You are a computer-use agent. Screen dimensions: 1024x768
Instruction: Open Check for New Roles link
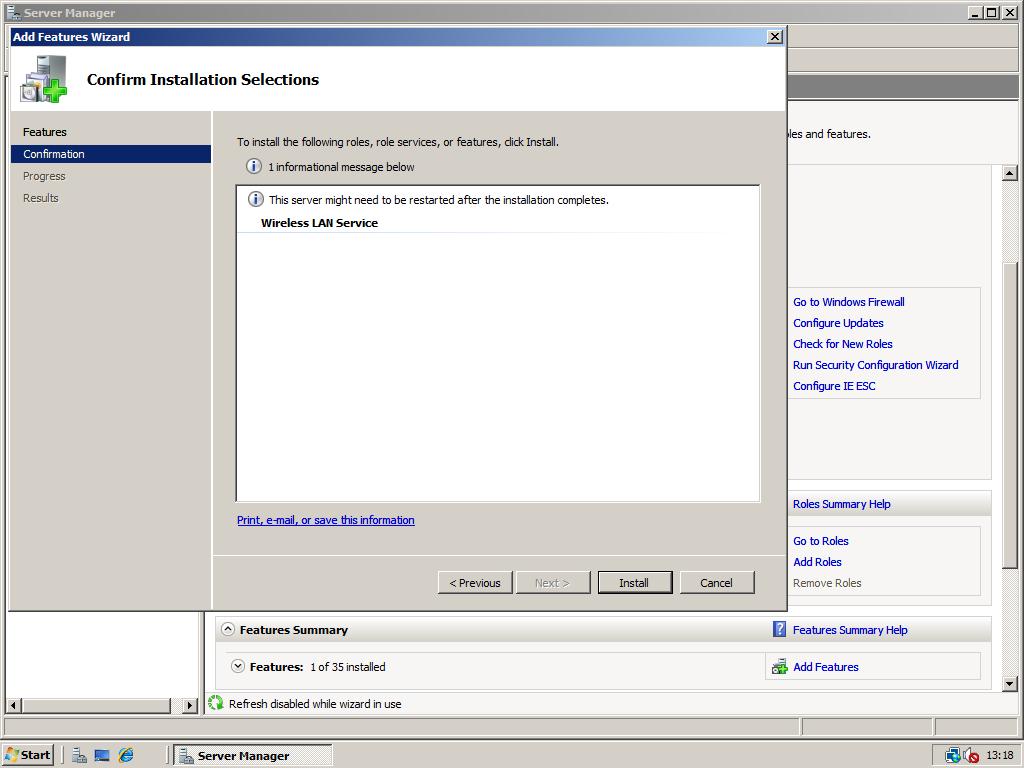(x=842, y=344)
